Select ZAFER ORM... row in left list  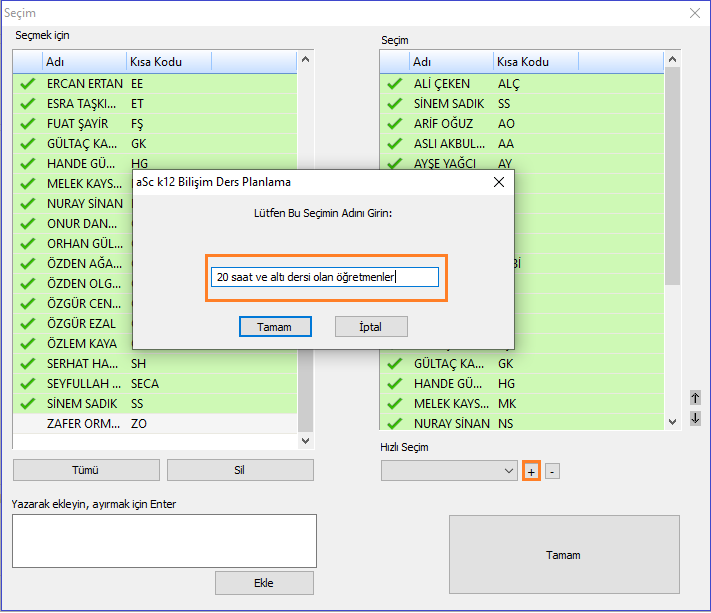[x=155, y=424]
